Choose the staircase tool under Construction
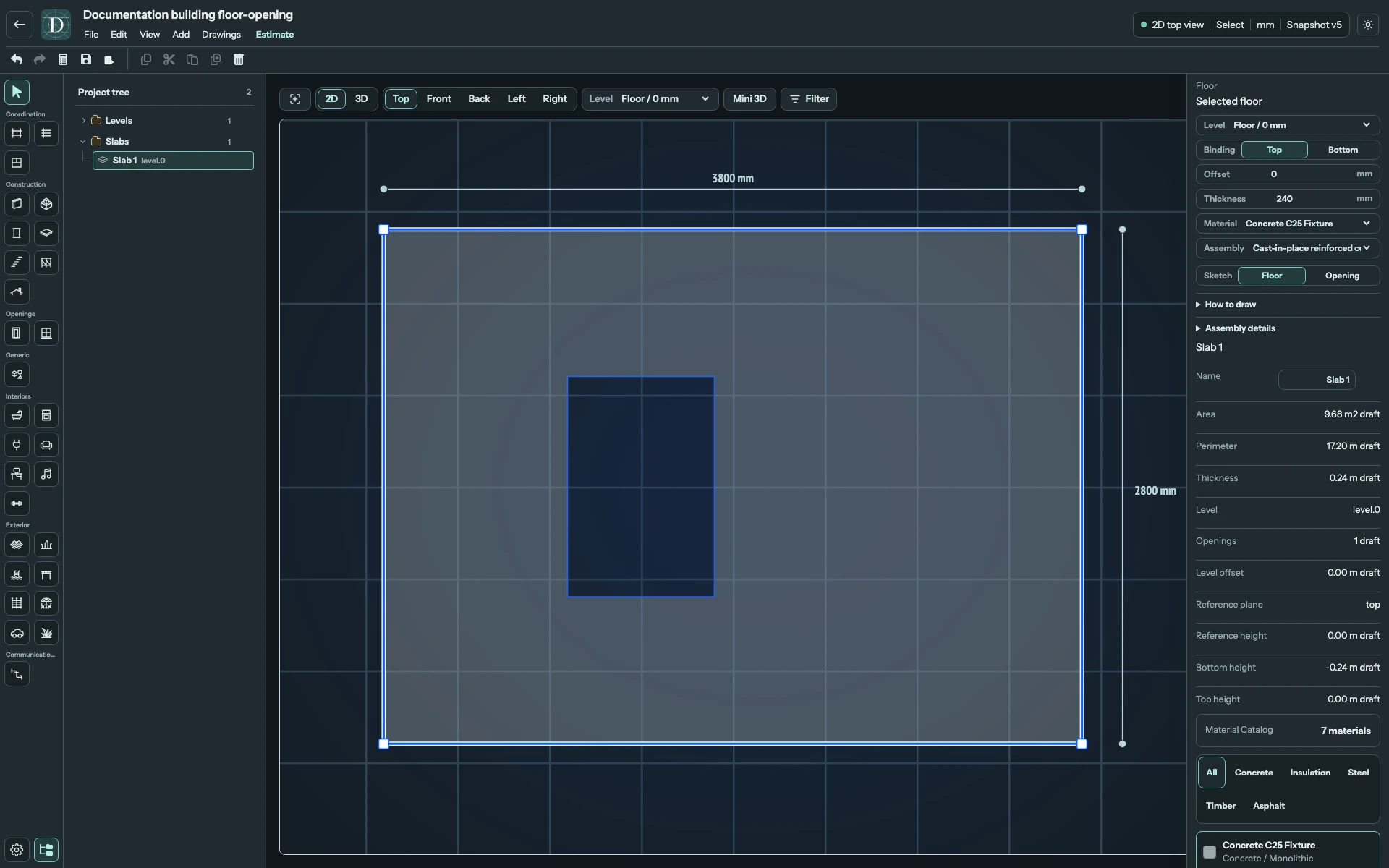 tap(17, 263)
